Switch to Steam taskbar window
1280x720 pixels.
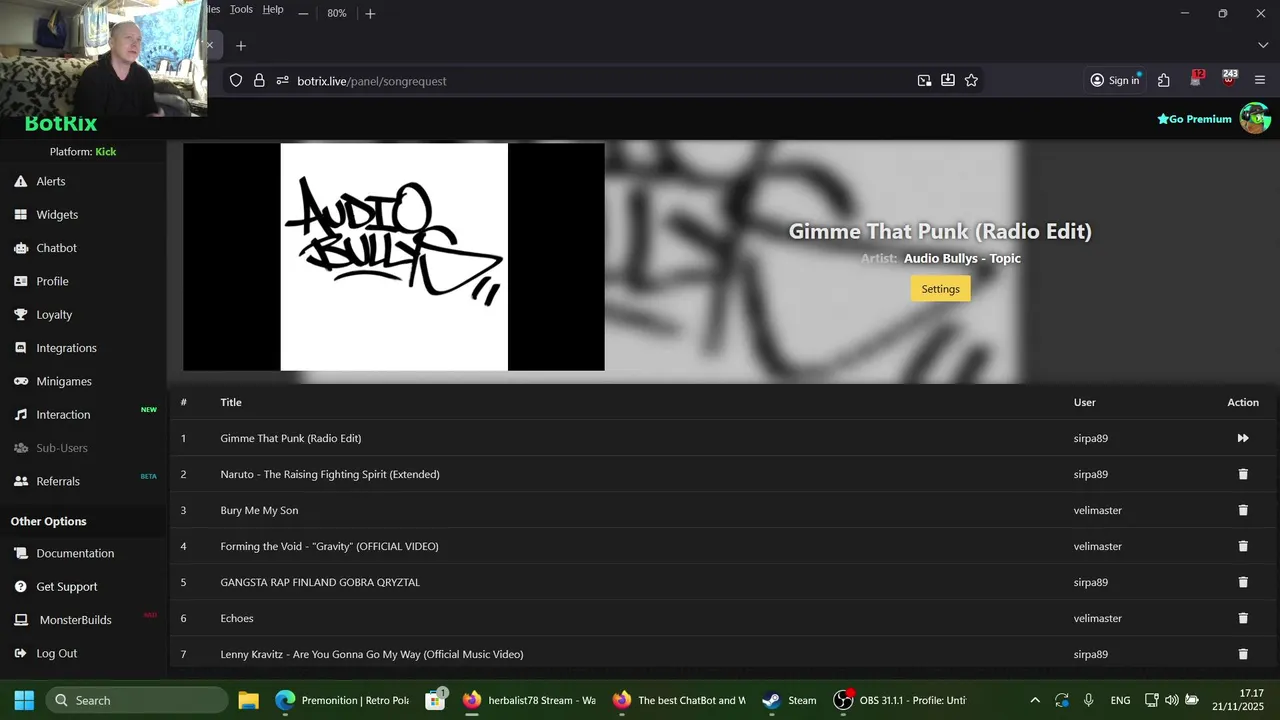tap(789, 700)
